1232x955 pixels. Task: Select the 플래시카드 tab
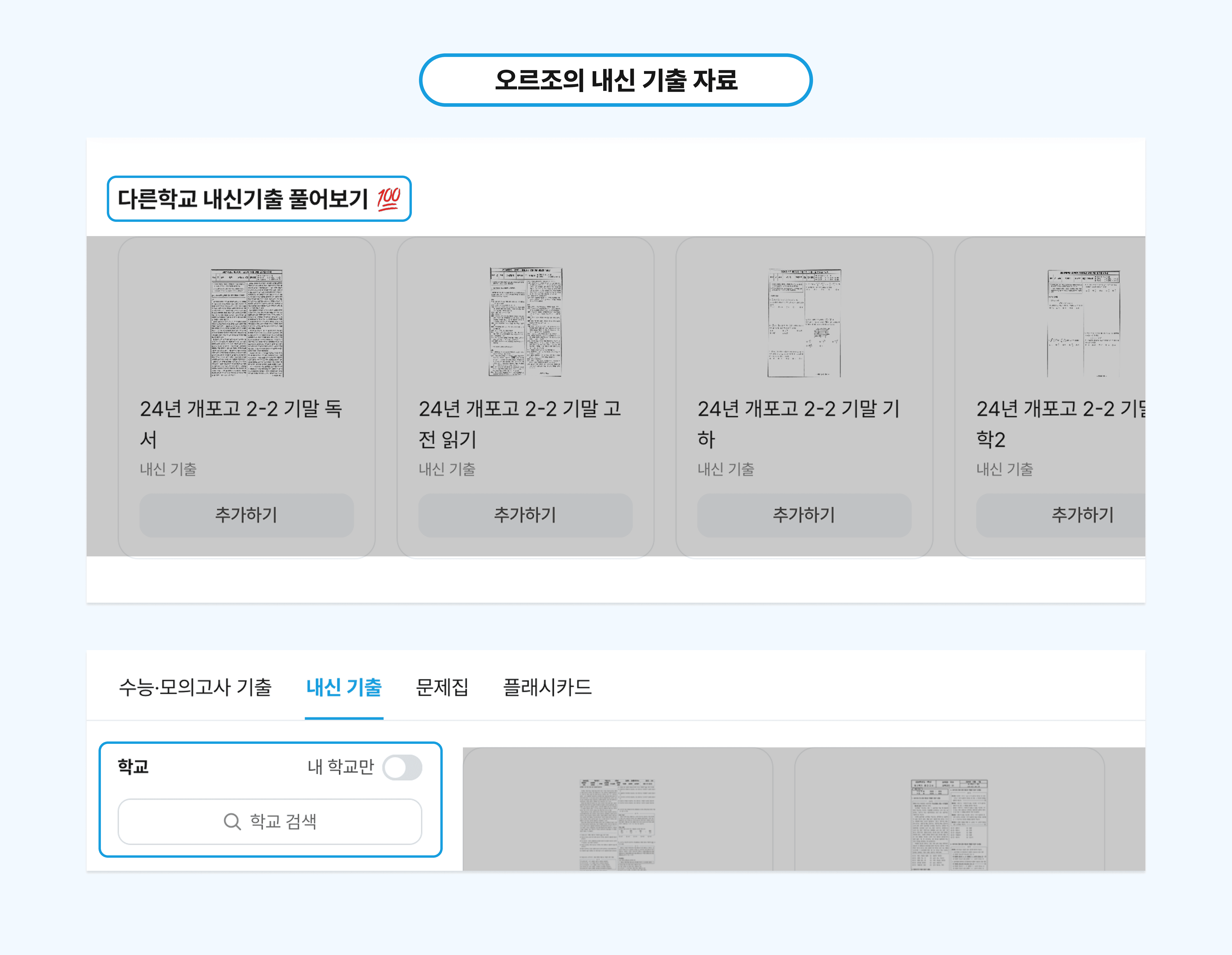(x=548, y=688)
